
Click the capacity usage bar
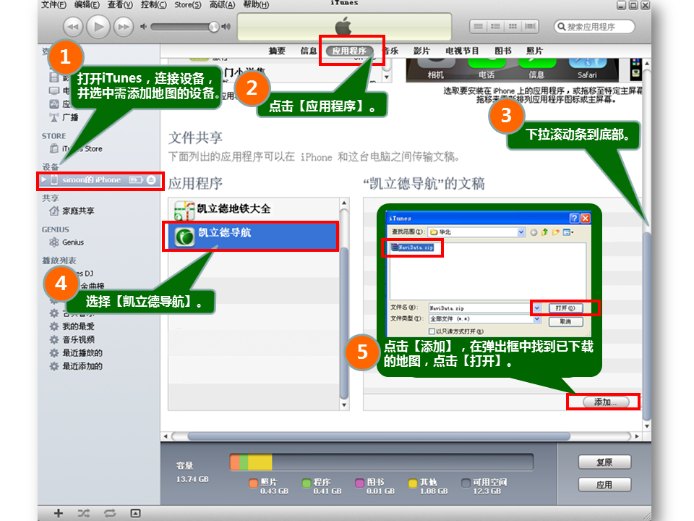coord(382,462)
